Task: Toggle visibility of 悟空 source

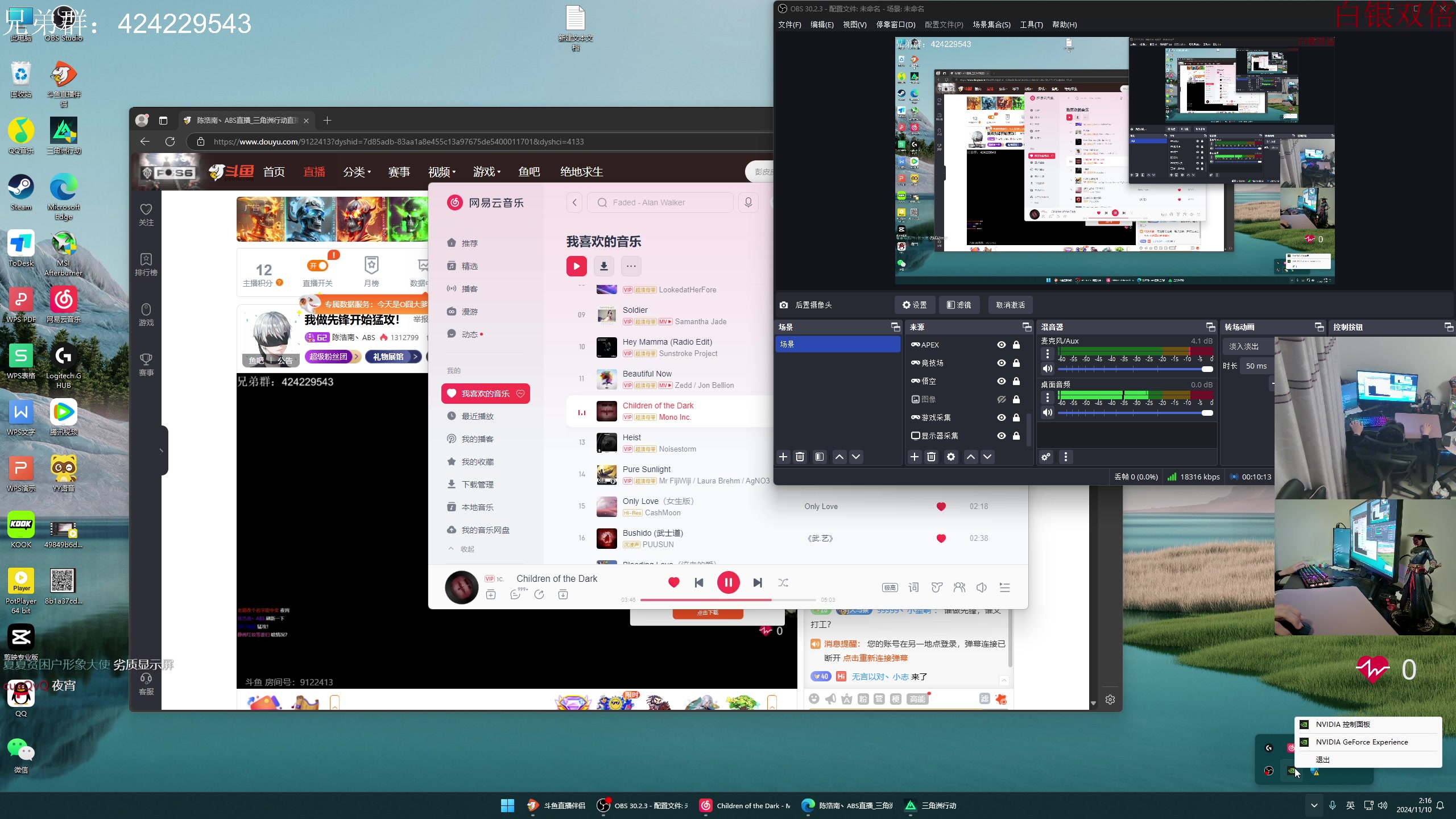Action: click(x=1002, y=381)
